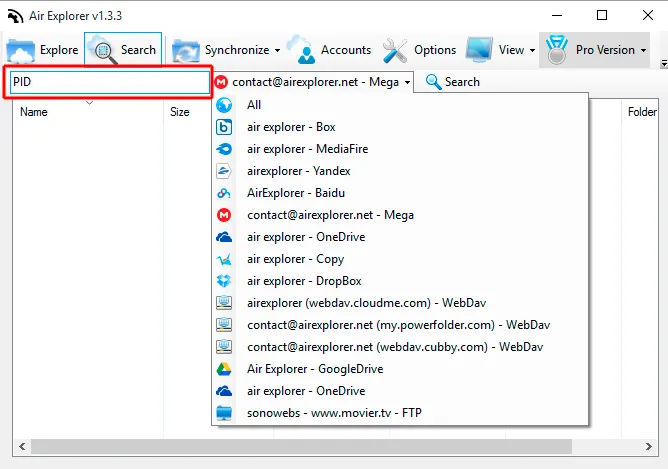Open the View dropdown arrow
The width and height of the screenshot is (668, 469).
(533, 50)
